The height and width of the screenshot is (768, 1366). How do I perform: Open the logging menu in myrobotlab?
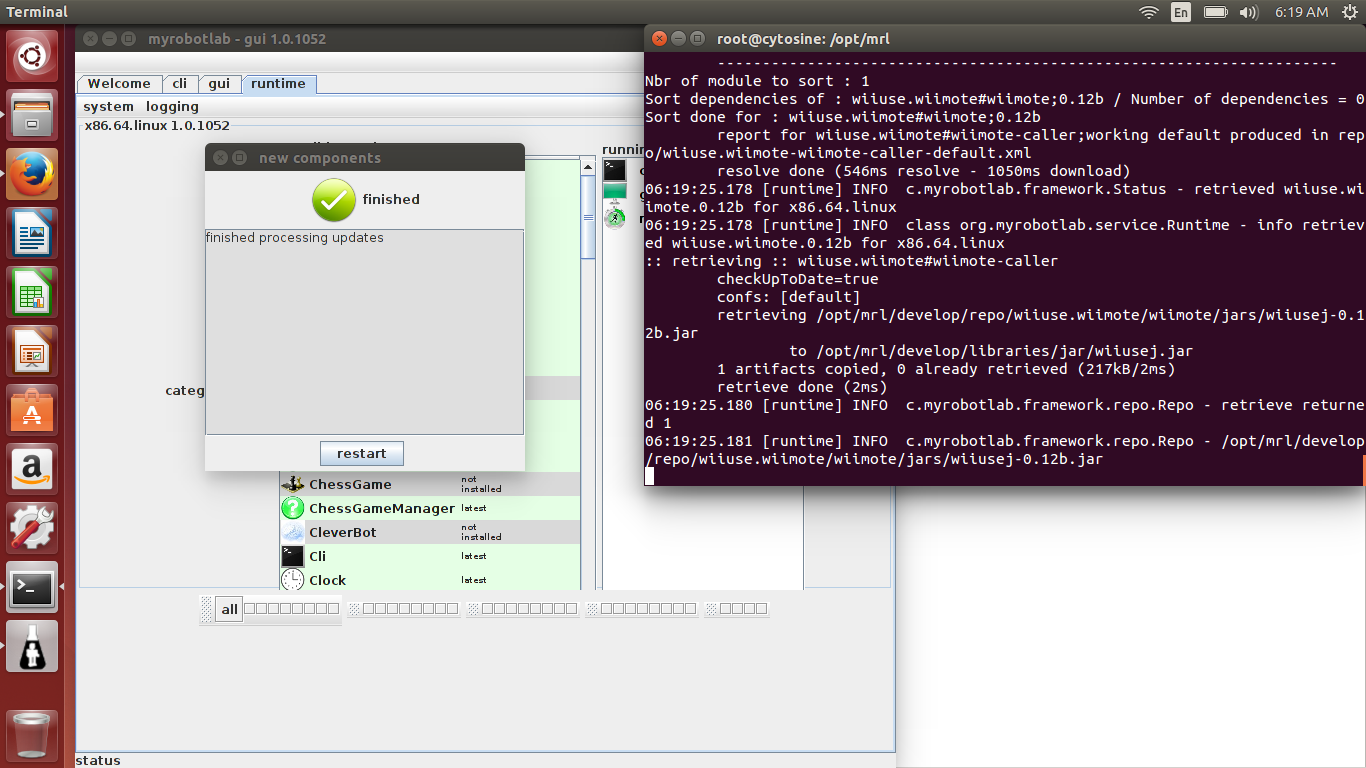(172, 106)
